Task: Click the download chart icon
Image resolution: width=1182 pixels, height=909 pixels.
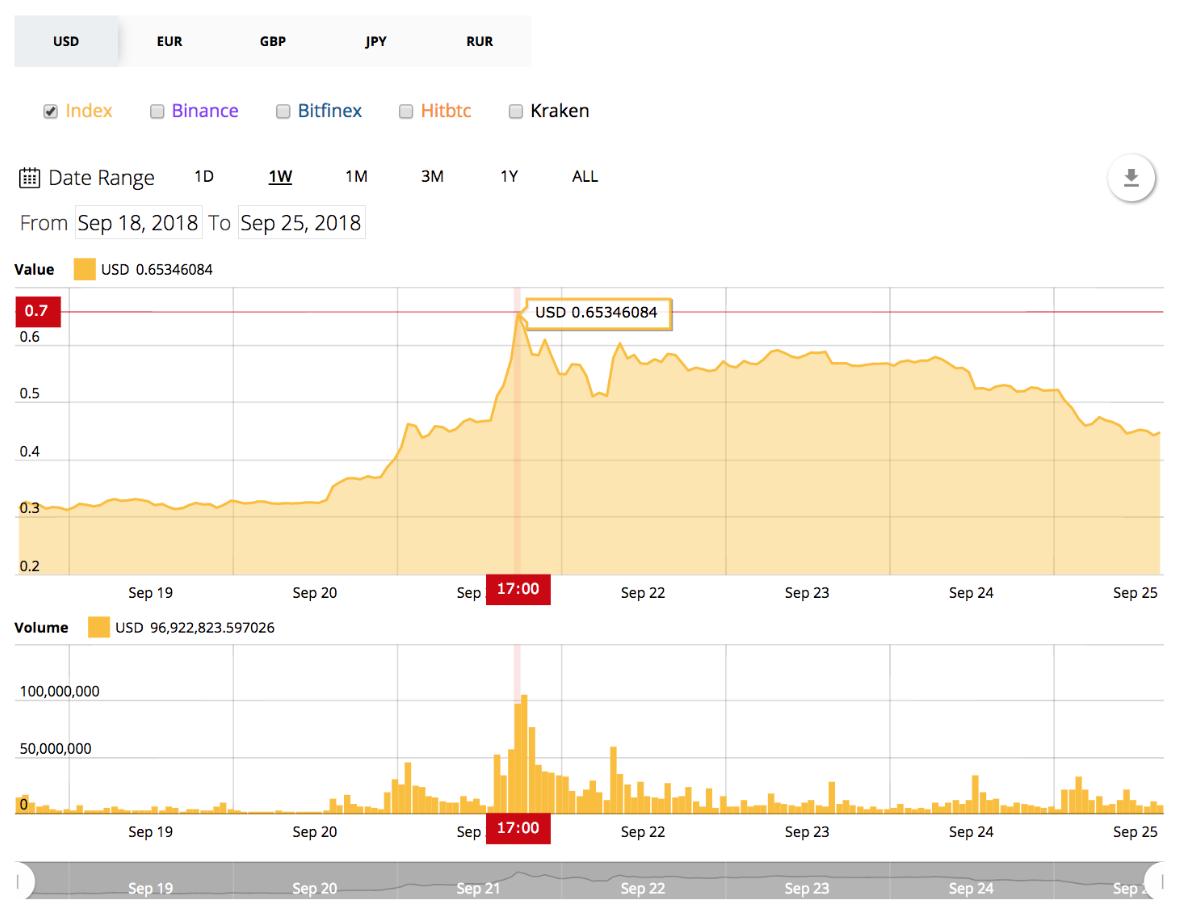Action: coord(1131,179)
